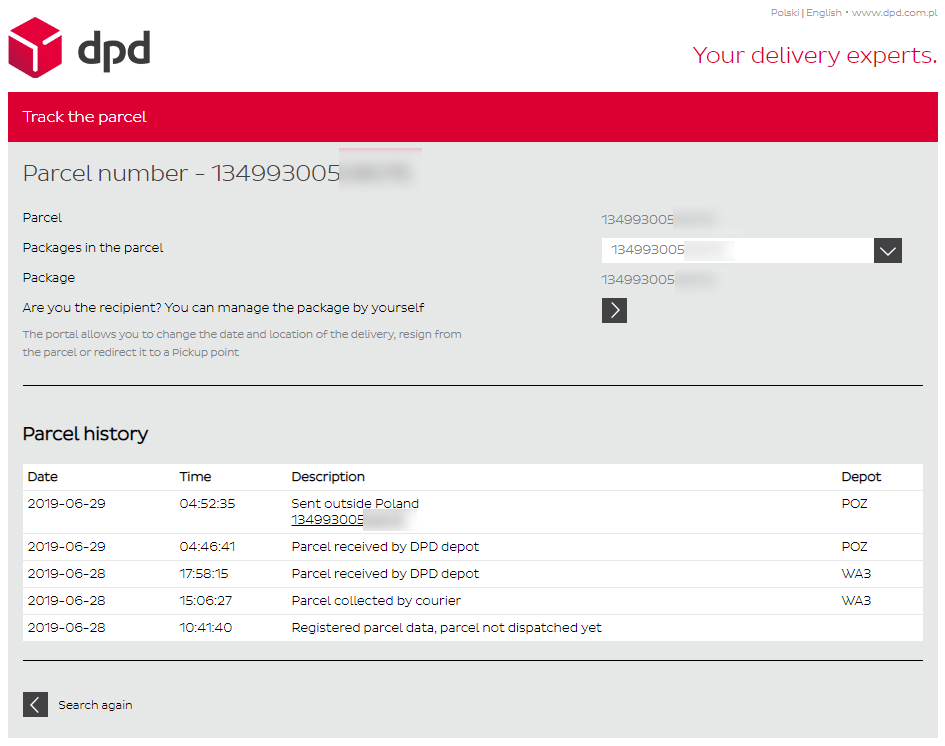This screenshot has height=746, width=945.
Task: Select the Parcel collected by courier row
Action: pos(376,601)
